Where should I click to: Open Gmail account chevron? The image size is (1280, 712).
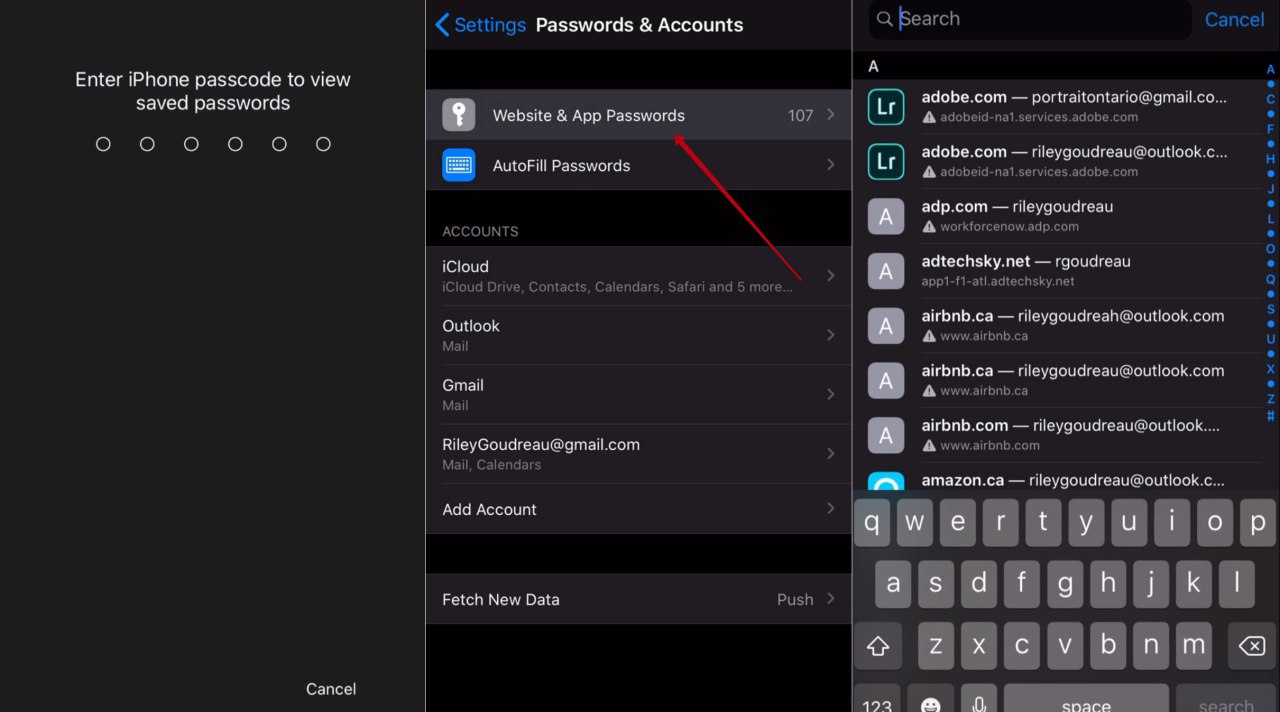tap(830, 394)
